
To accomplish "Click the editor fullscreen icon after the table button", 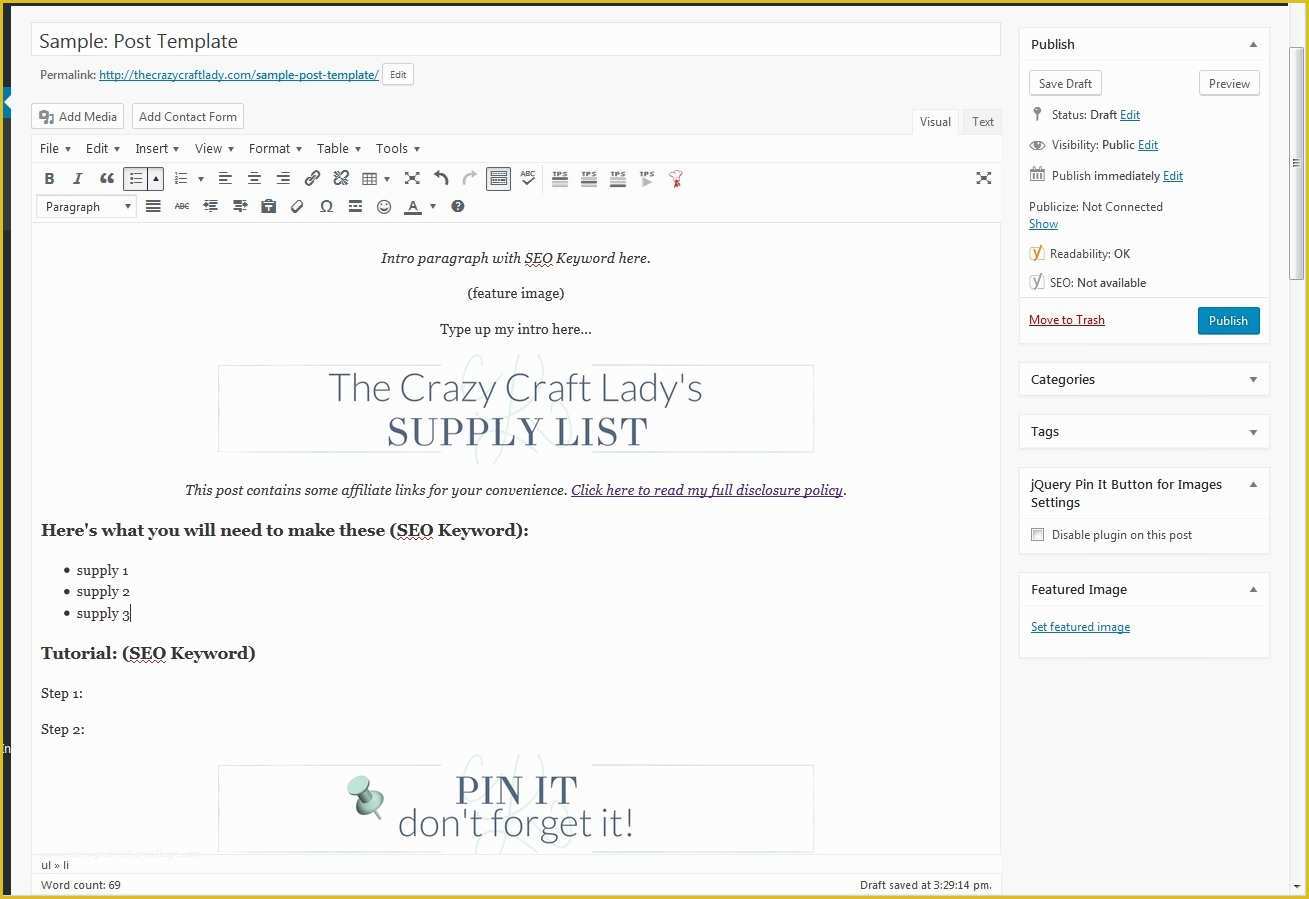I will click(x=412, y=178).
